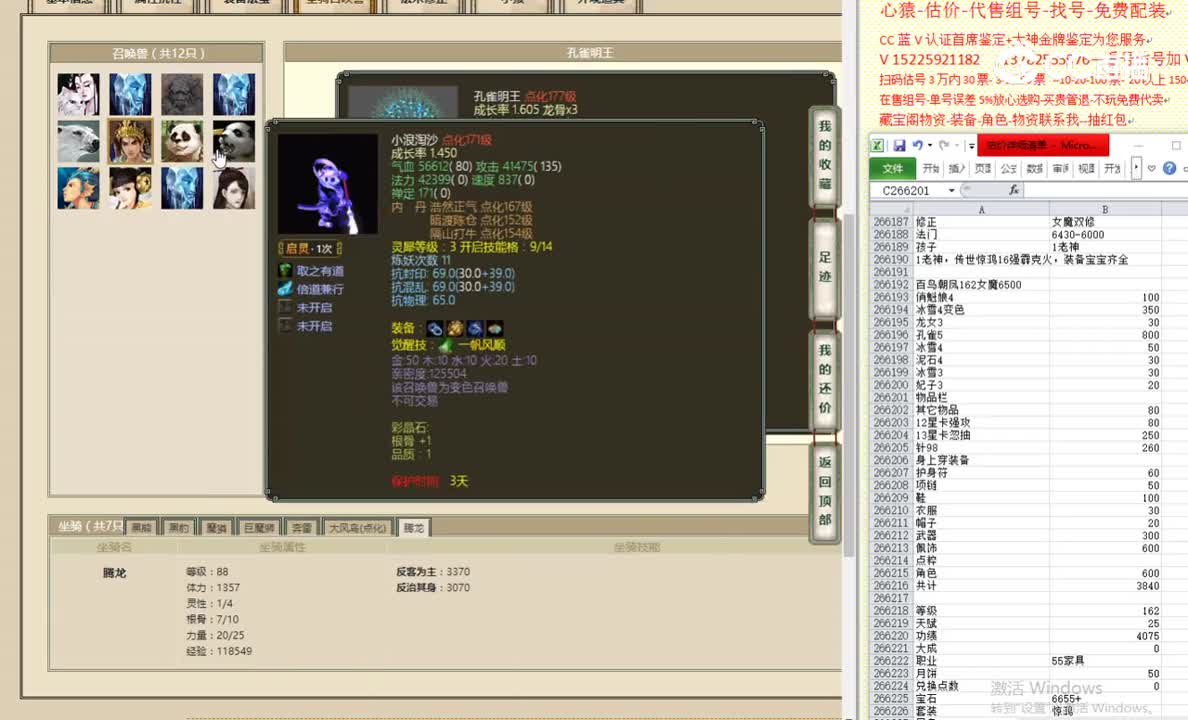Switch to the 插入 Insert ribbon tab

click(x=957, y=168)
